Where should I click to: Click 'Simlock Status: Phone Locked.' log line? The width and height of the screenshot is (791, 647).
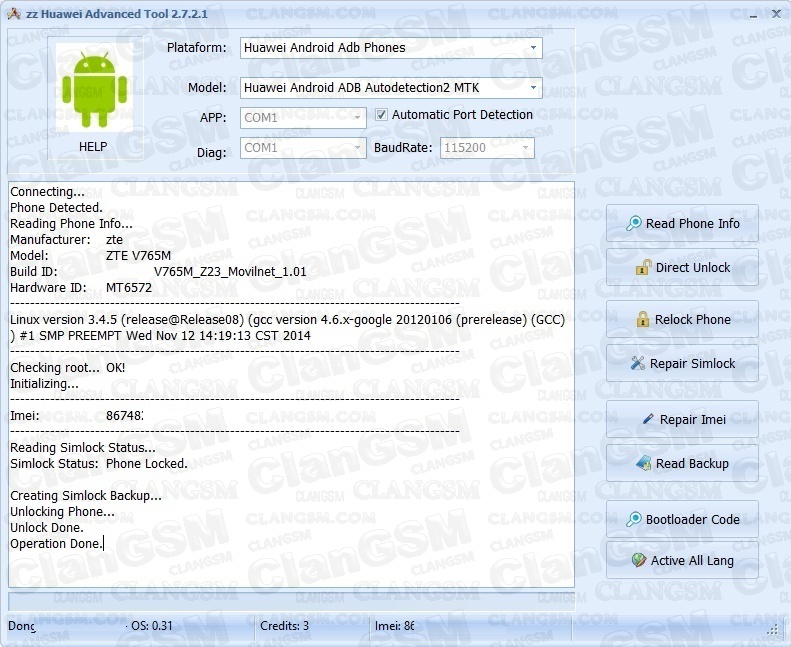[x=99, y=463]
